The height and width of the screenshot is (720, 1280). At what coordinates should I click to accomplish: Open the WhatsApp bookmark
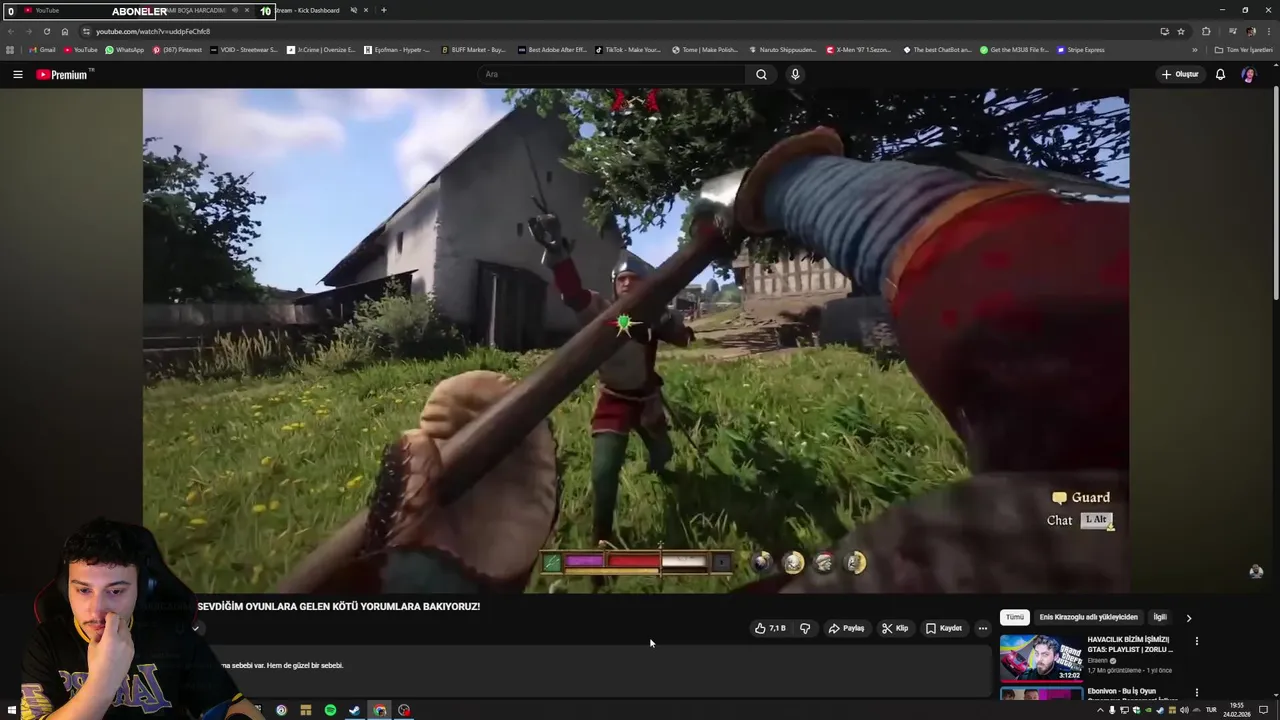125,50
